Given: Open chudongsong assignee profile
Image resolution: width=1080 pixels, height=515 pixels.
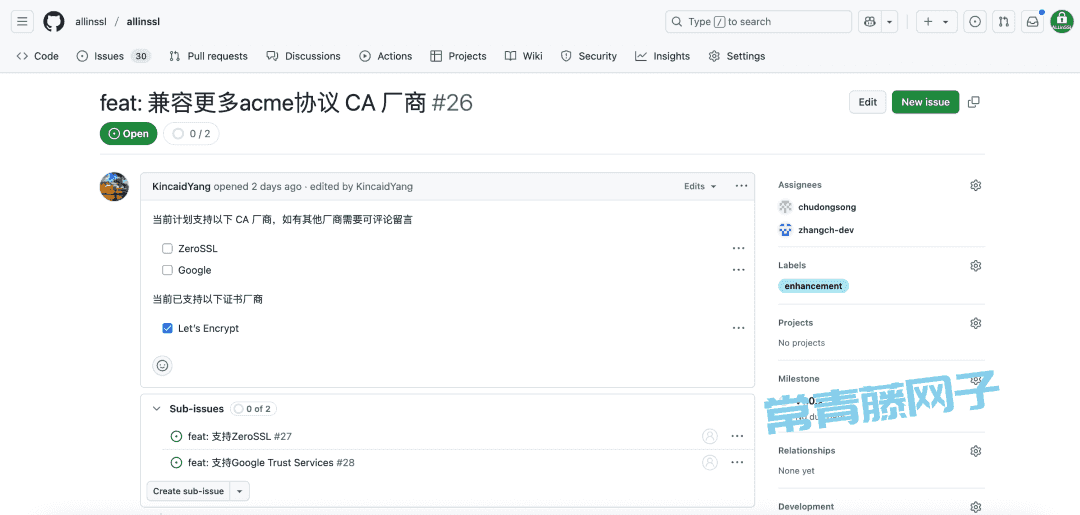Looking at the screenshot, I should [827, 207].
